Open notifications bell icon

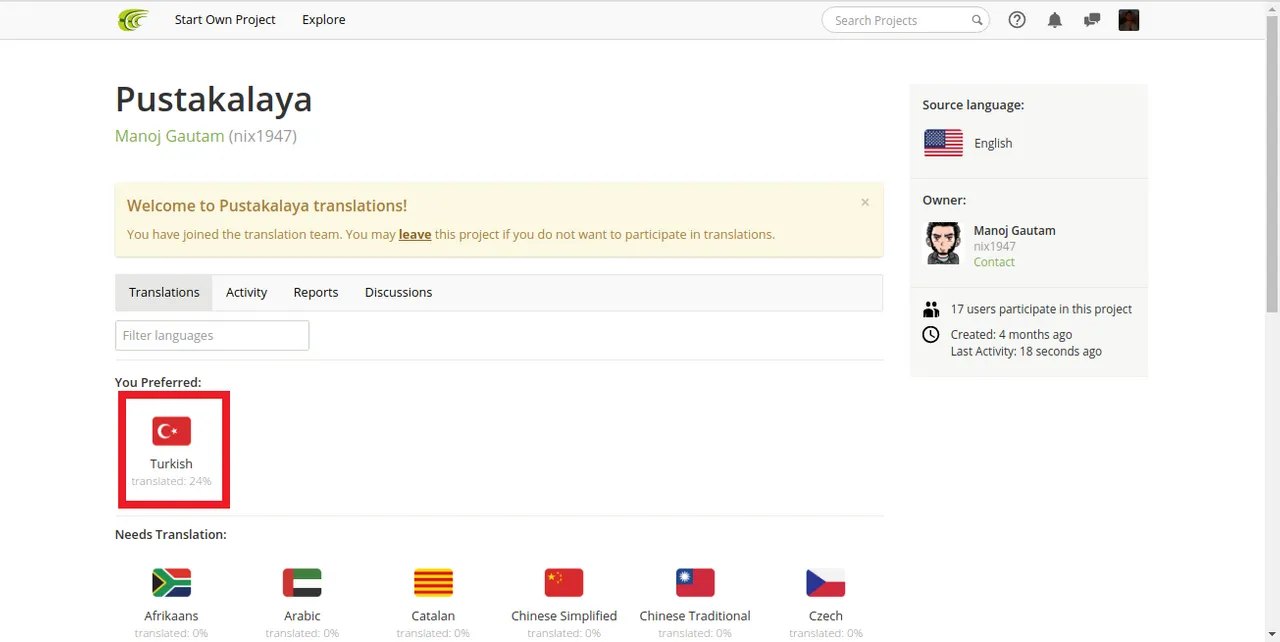(x=1055, y=20)
